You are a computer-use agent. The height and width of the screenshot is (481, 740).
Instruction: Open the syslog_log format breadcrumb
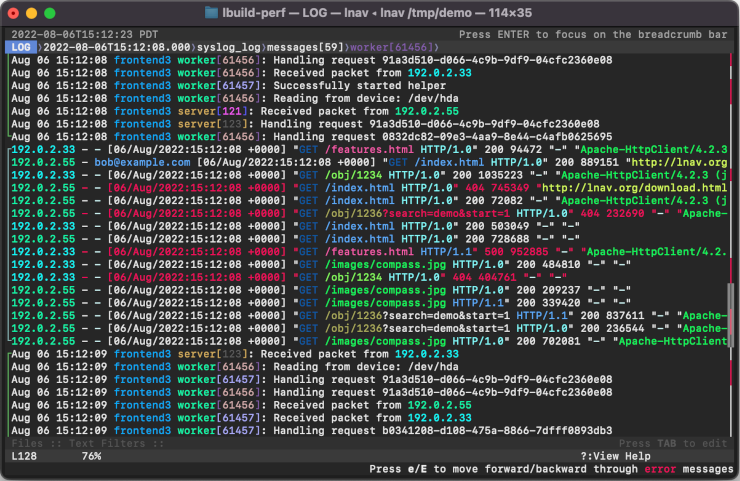tap(229, 47)
